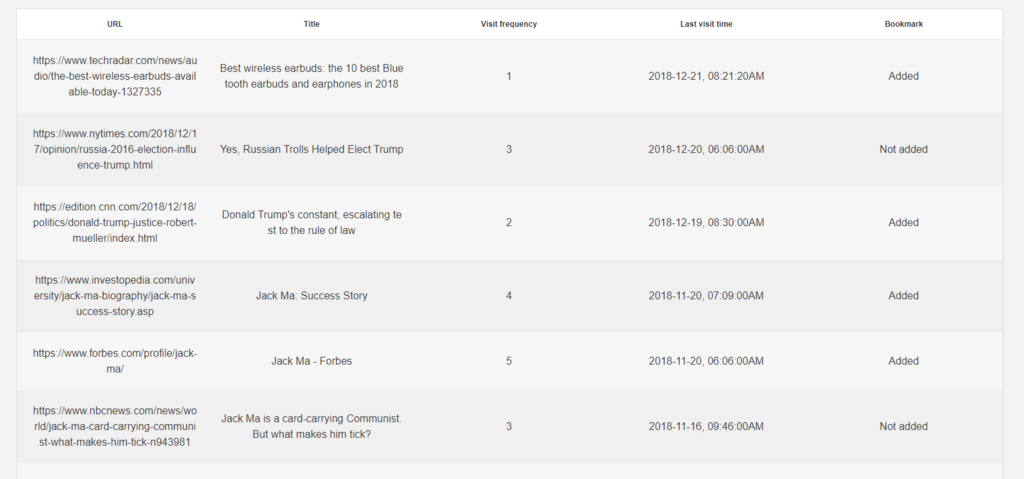Select the 'Jack Ma - Forbes' title
Screen dimensions: 1024x479
pyautogui.click(x=312, y=361)
